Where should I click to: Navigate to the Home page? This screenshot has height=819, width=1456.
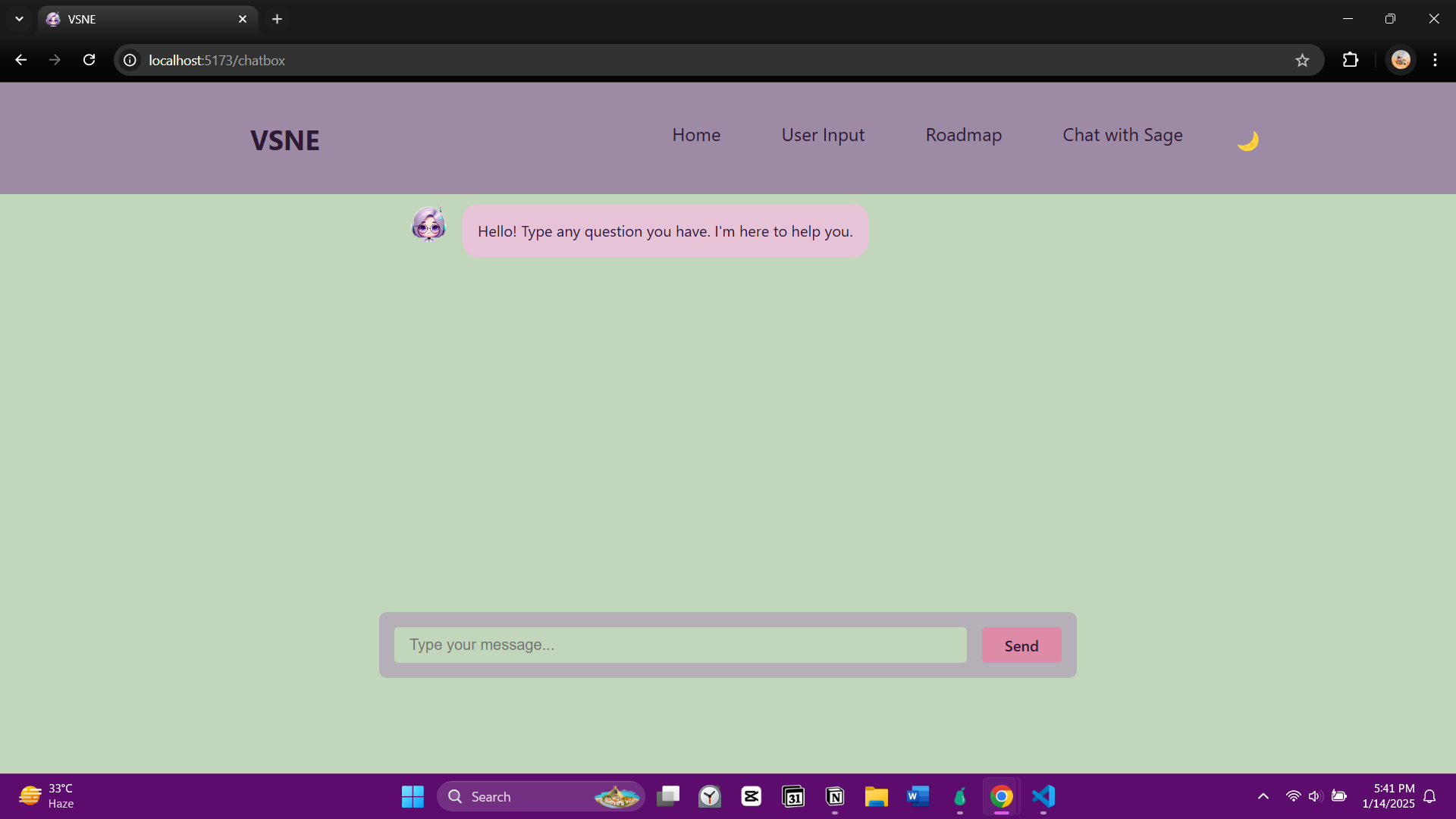[696, 135]
